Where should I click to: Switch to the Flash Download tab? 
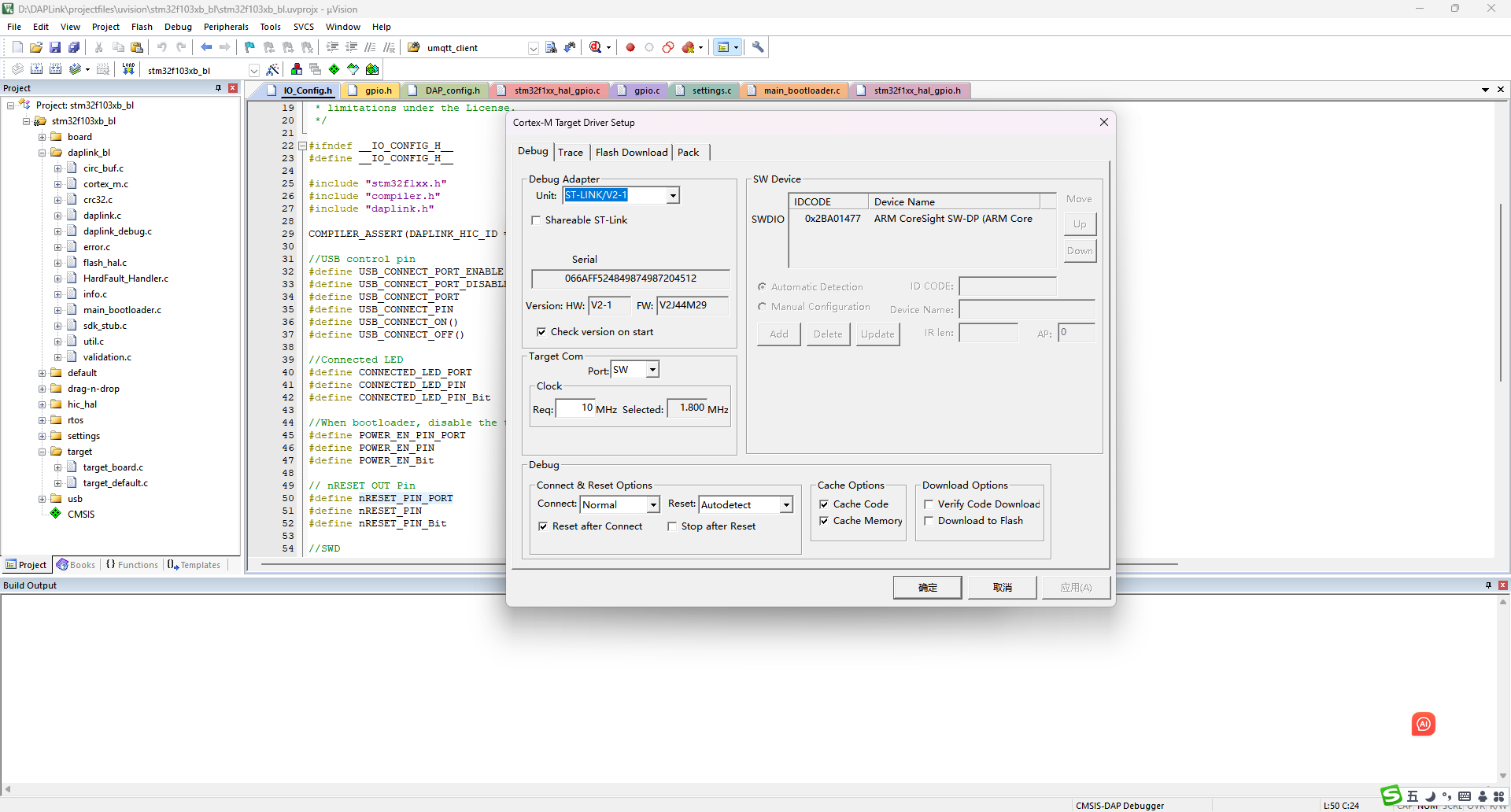(631, 152)
